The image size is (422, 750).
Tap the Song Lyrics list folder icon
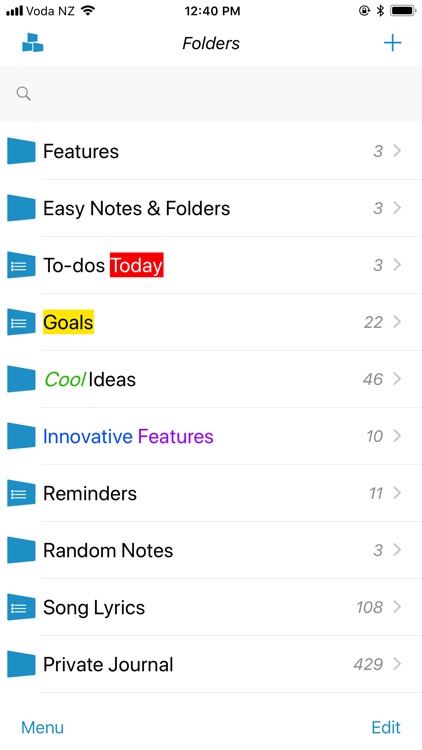click(x=21, y=607)
